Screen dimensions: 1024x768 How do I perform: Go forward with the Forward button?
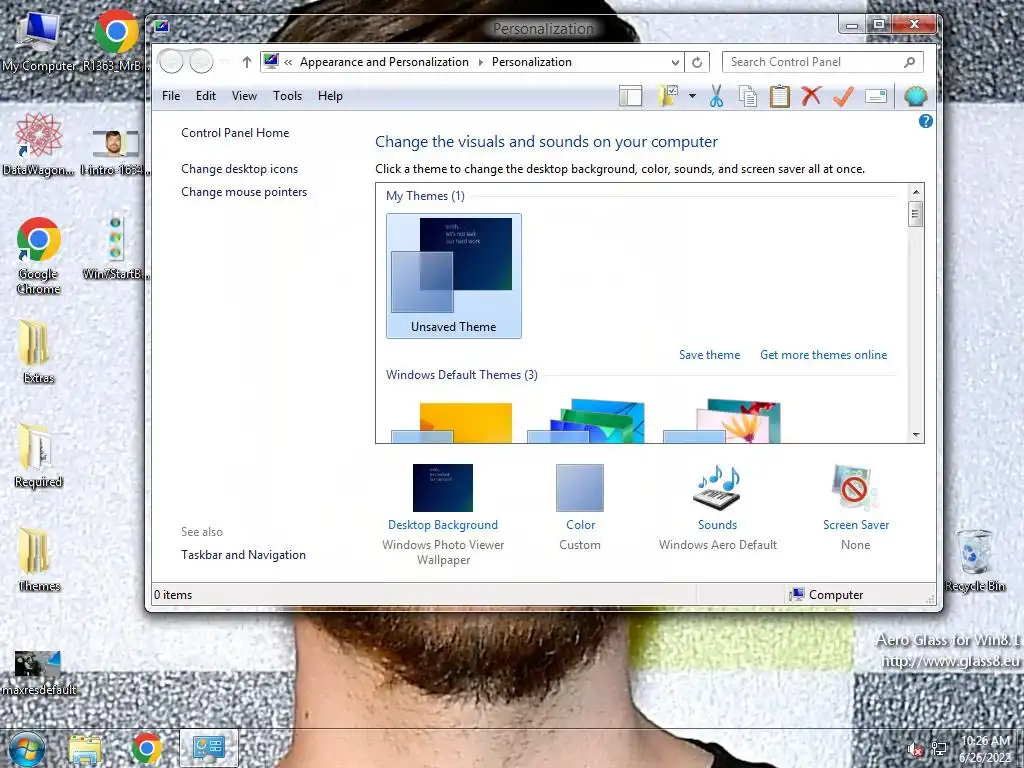point(201,61)
